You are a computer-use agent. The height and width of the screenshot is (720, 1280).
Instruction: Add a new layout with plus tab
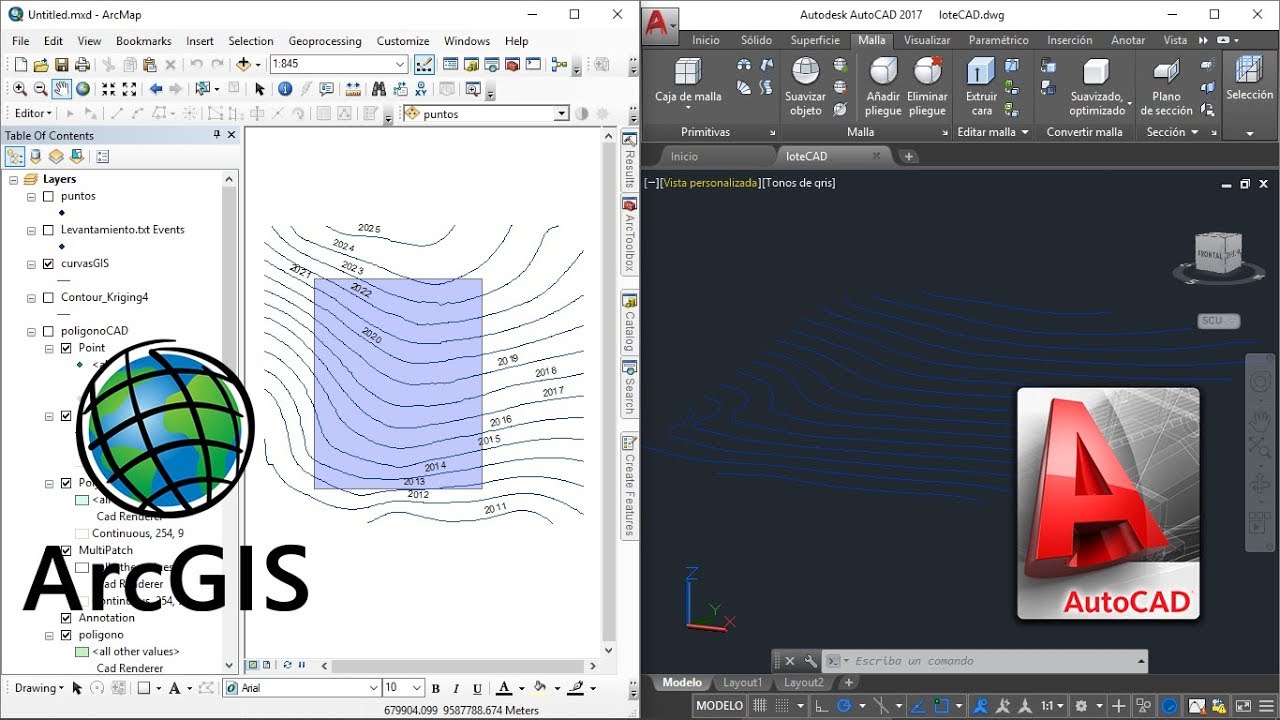tap(849, 683)
